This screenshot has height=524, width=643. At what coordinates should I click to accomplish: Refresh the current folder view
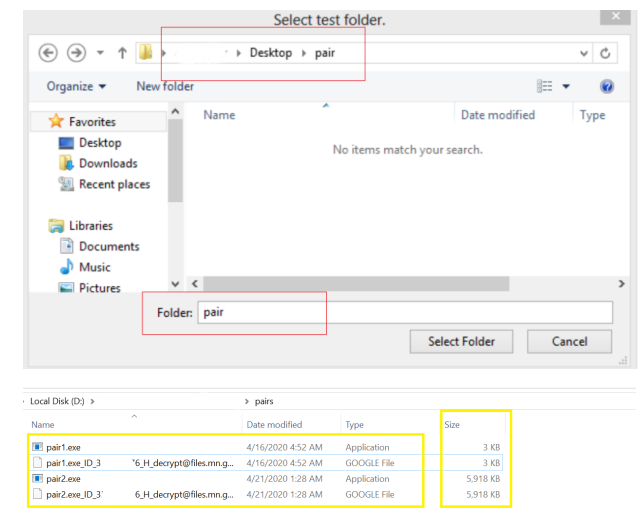[605, 53]
